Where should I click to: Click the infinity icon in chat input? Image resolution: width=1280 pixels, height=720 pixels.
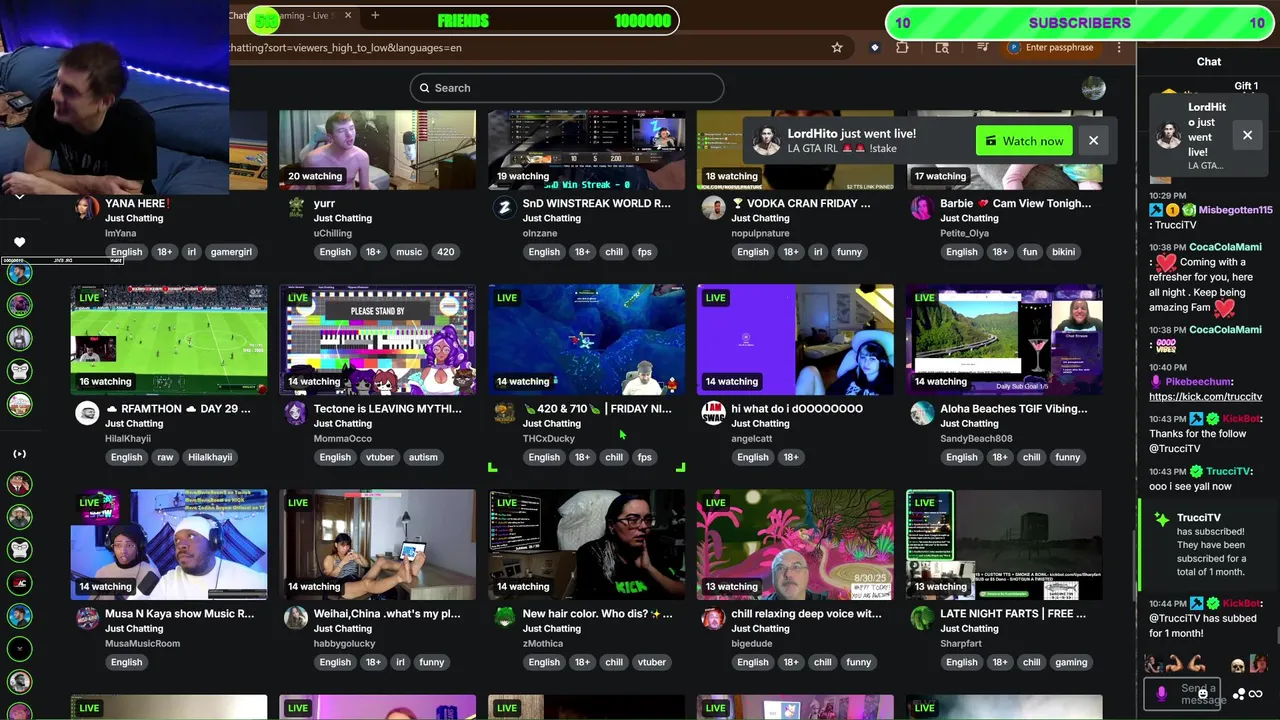click(1255, 694)
